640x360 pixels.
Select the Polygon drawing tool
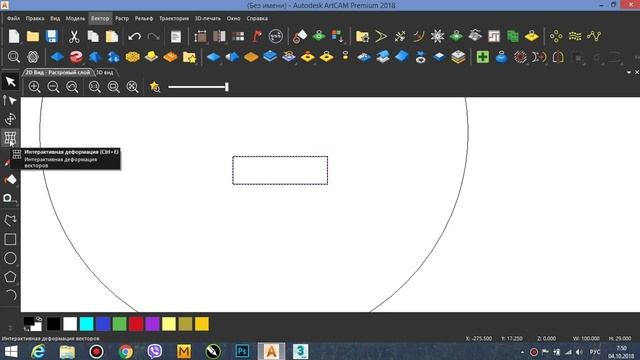(x=10, y=277)
